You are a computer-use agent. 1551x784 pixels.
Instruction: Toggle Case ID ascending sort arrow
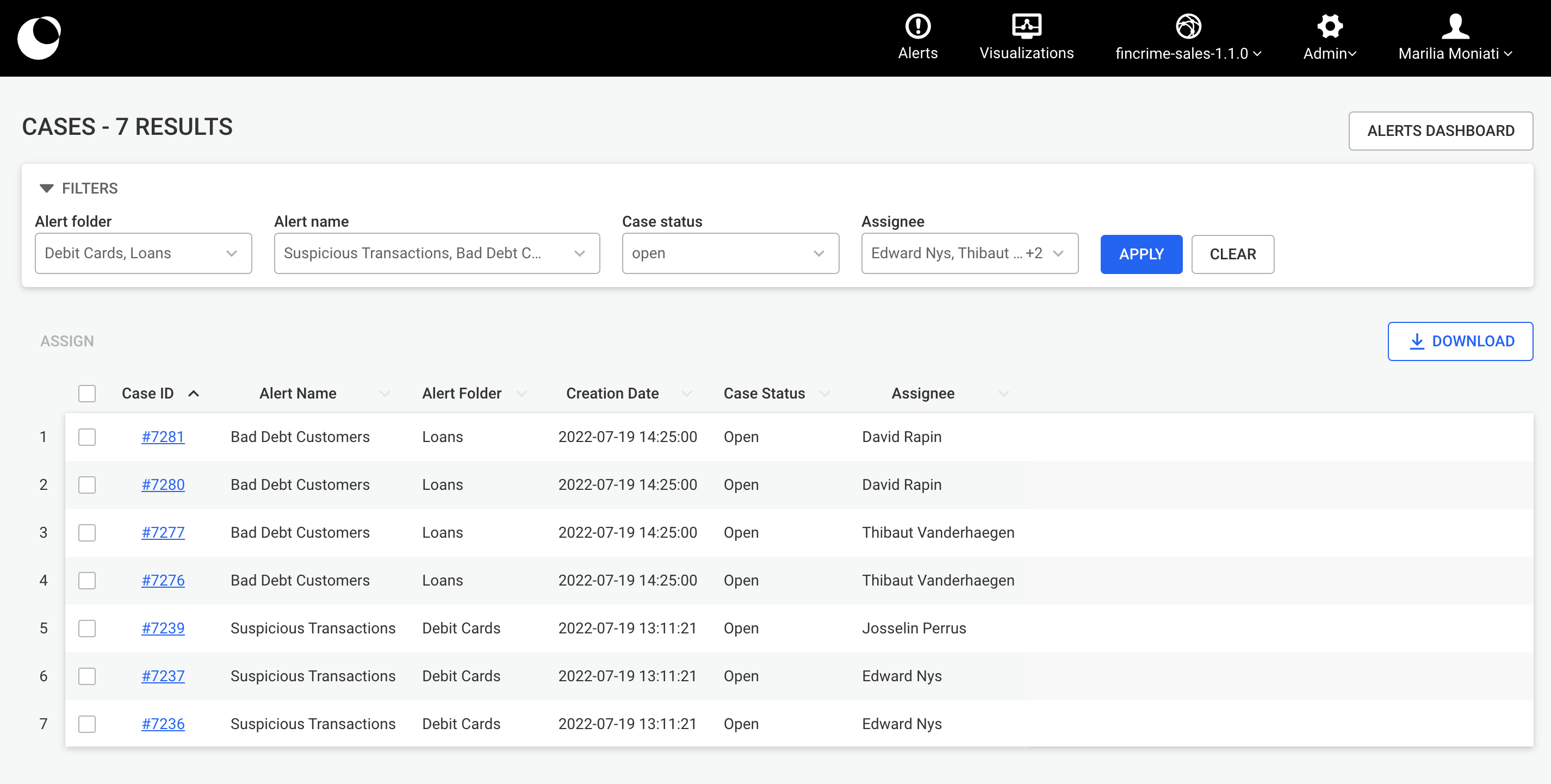tap(193, 394)
